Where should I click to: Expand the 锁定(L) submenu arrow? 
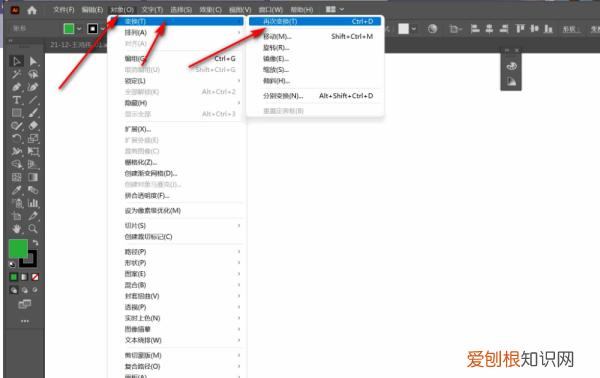[239, 81]
